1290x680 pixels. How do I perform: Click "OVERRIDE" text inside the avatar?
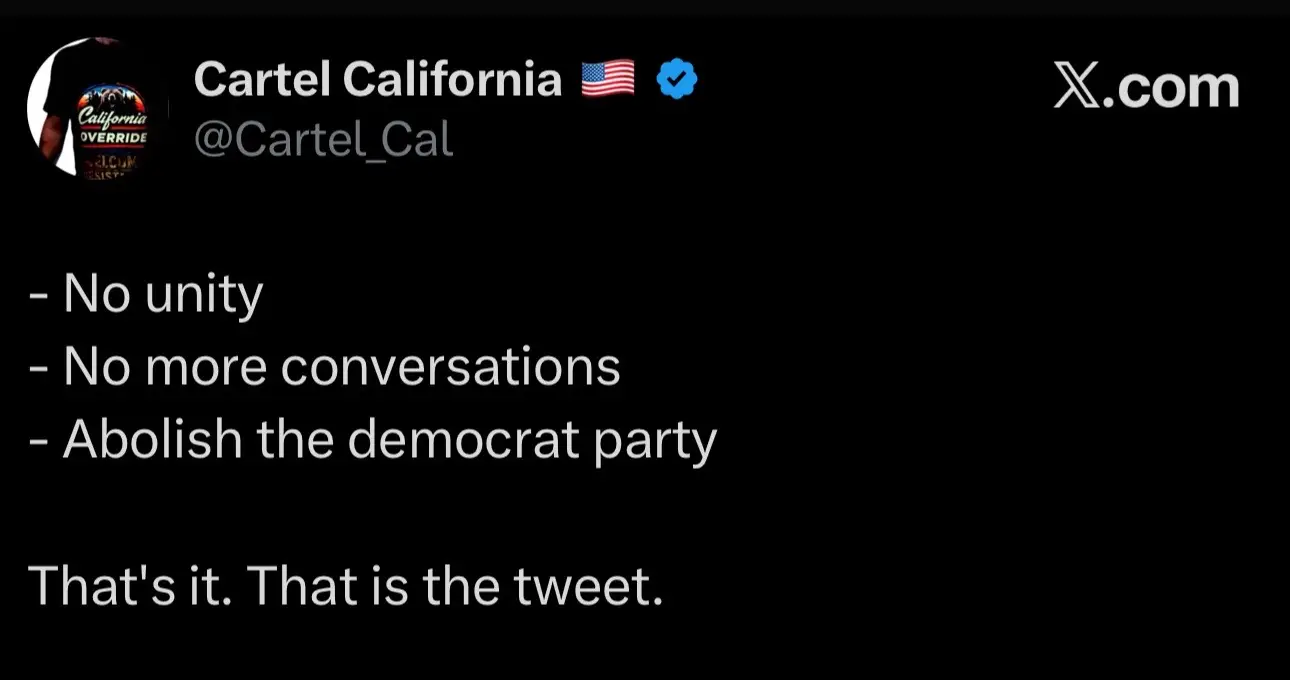point(113,134)
